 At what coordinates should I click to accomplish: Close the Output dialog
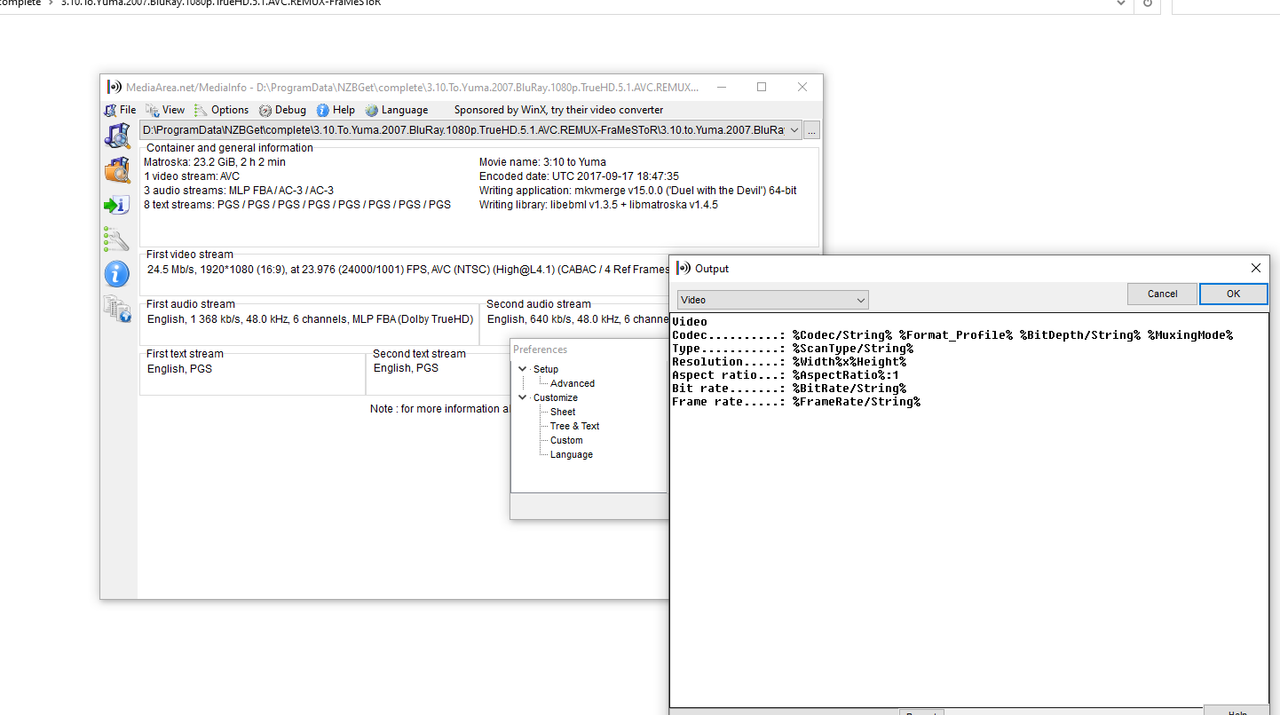pos(1256,268)
